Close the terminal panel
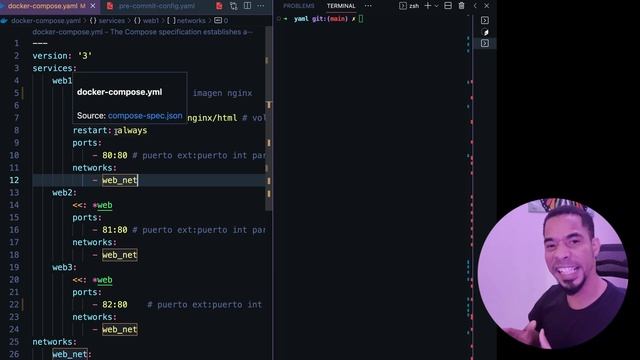Image resolution: width=640 pixels, height=360 pixels. point(487,6)
